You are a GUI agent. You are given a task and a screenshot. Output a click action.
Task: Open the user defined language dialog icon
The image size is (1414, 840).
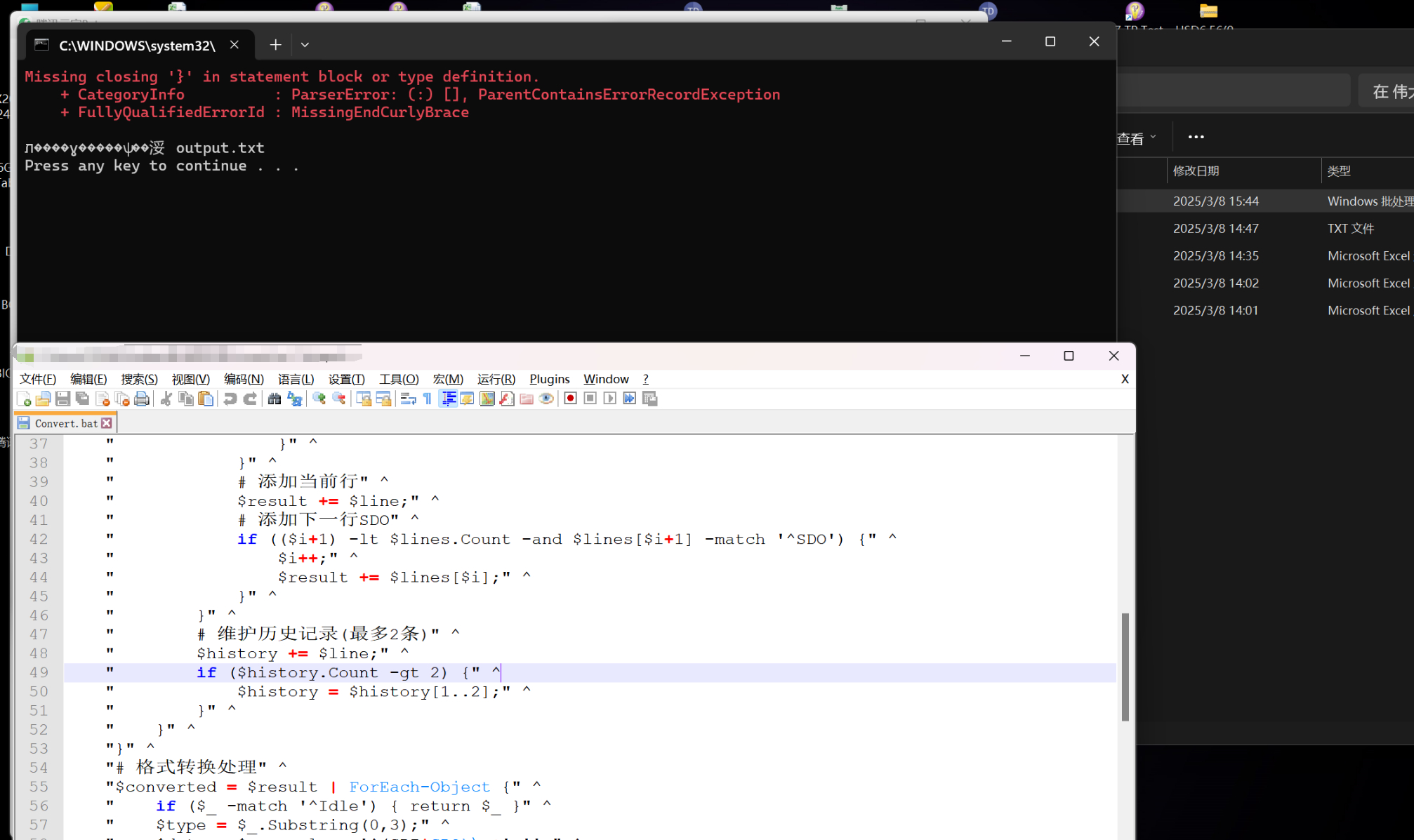click(467, 399)
